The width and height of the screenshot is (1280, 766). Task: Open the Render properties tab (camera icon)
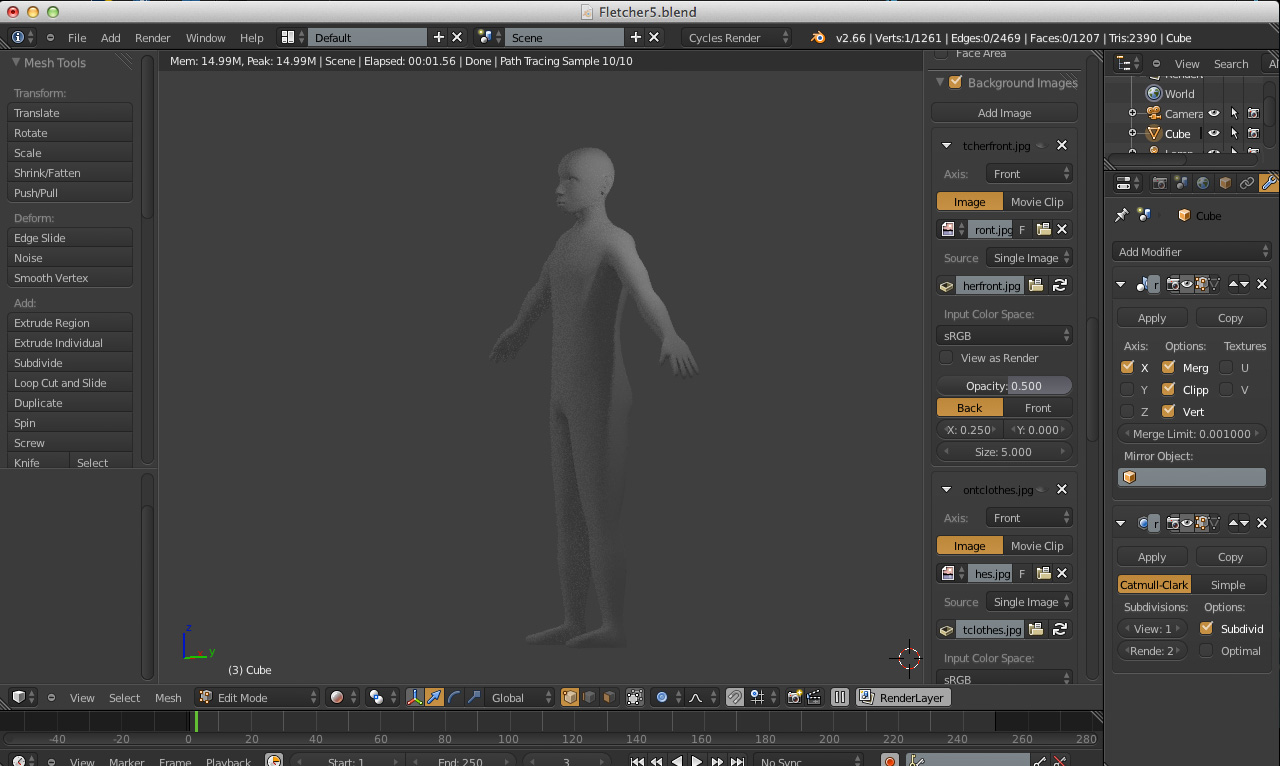(x=1160, y=183)
